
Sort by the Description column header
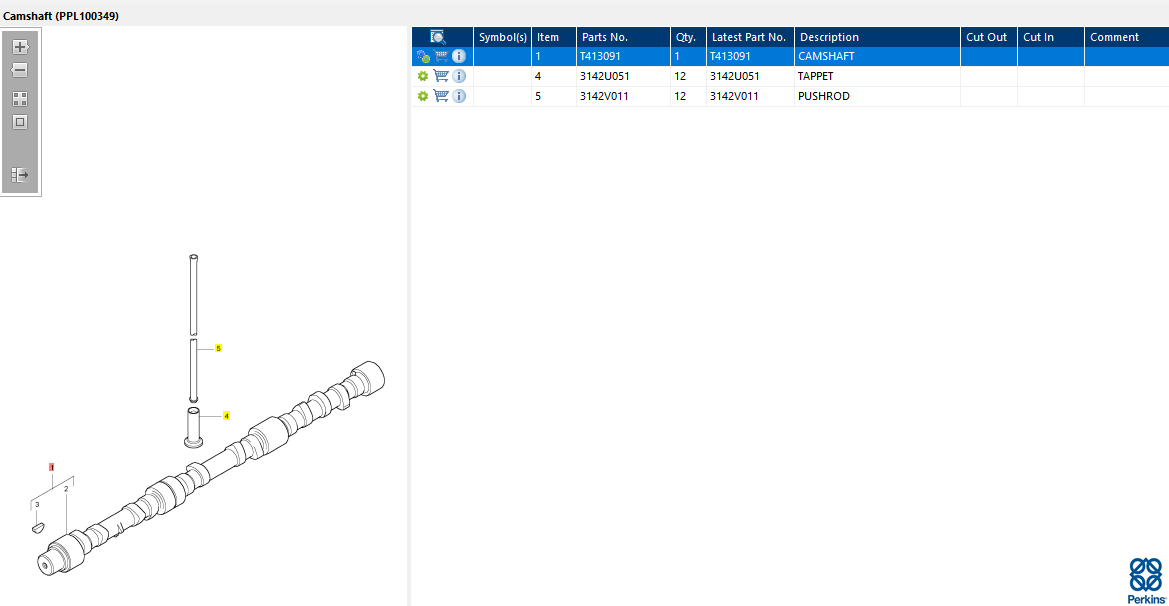click(877, 37)
